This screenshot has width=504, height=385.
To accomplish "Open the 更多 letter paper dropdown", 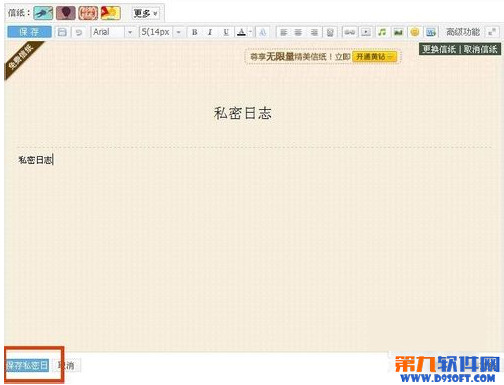I will click(x=145, y=13).
